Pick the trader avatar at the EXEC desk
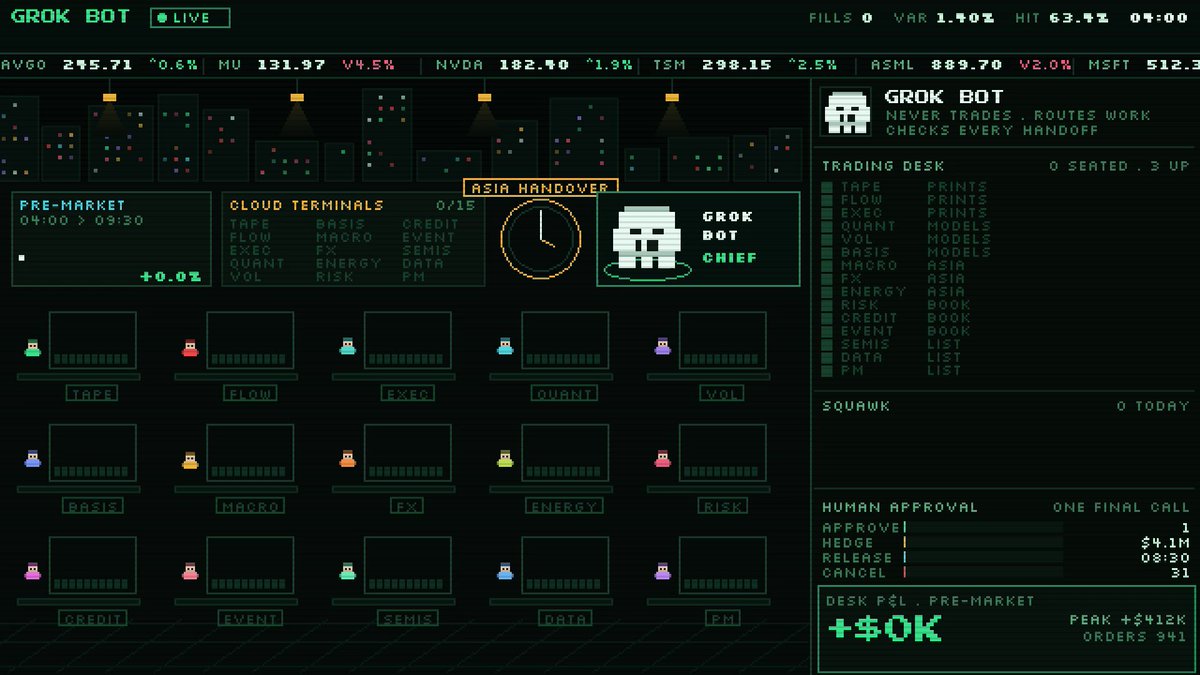The image size is (1200, 675). pos(348,347)
